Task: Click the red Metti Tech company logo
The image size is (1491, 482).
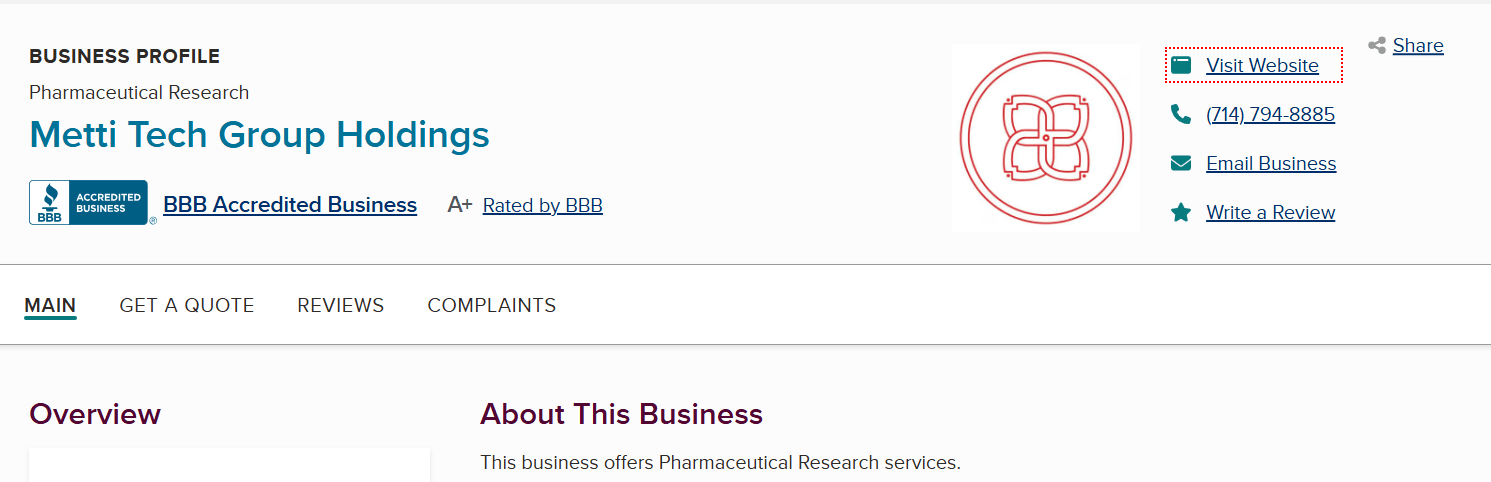Action: pos(1046,138)
